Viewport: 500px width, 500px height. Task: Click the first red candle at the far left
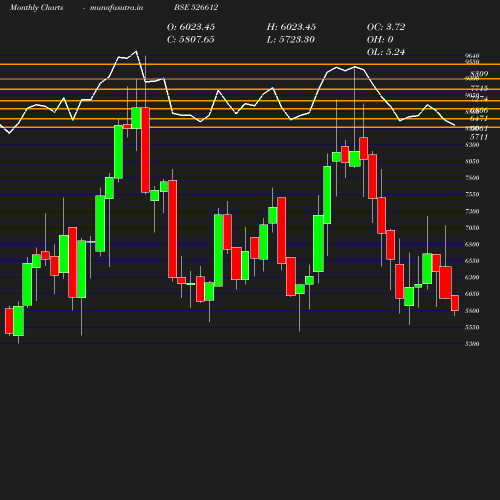click(x=9, y=321)
